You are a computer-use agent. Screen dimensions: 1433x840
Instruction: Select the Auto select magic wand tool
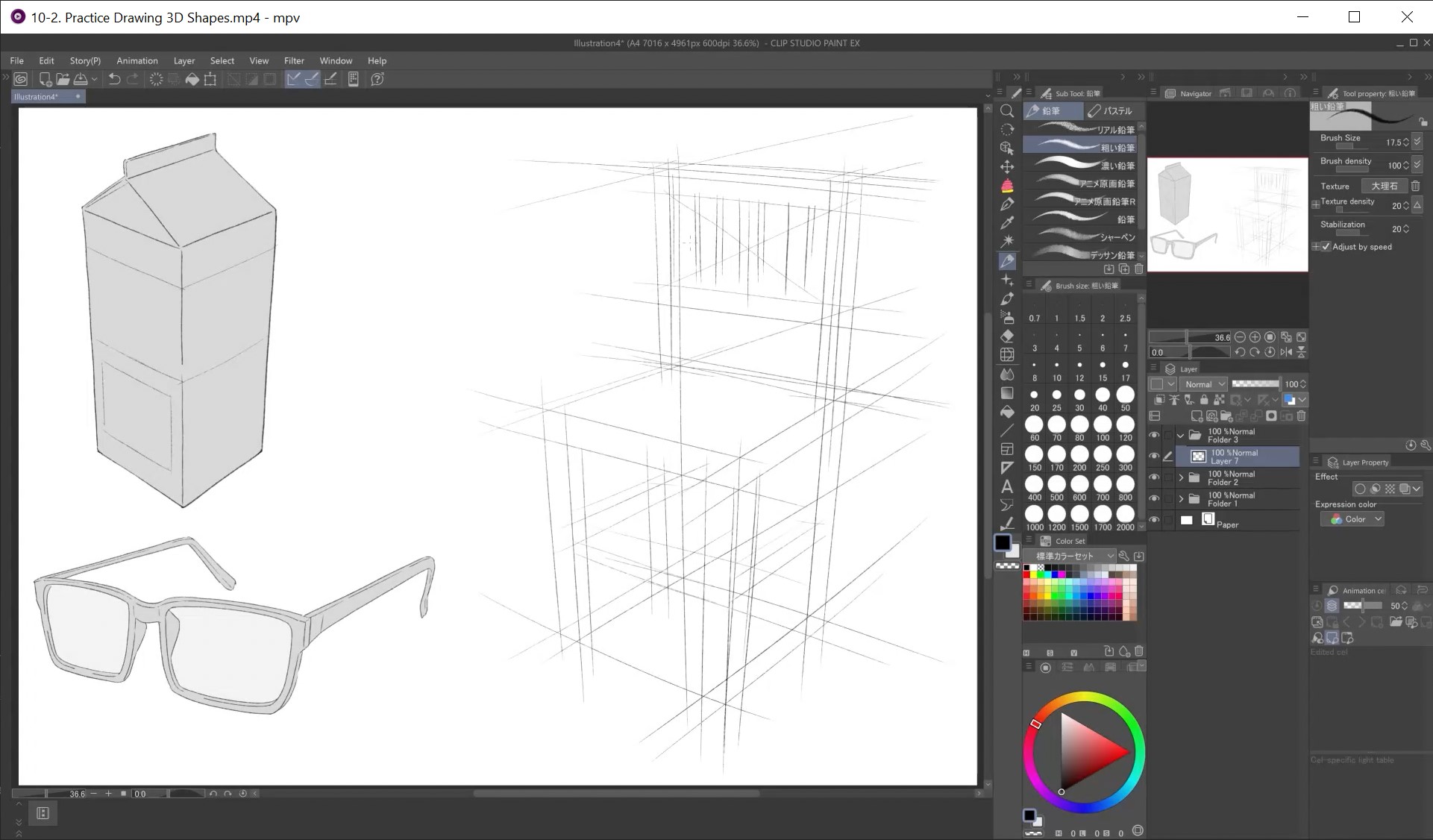[x=1007, y=241]
